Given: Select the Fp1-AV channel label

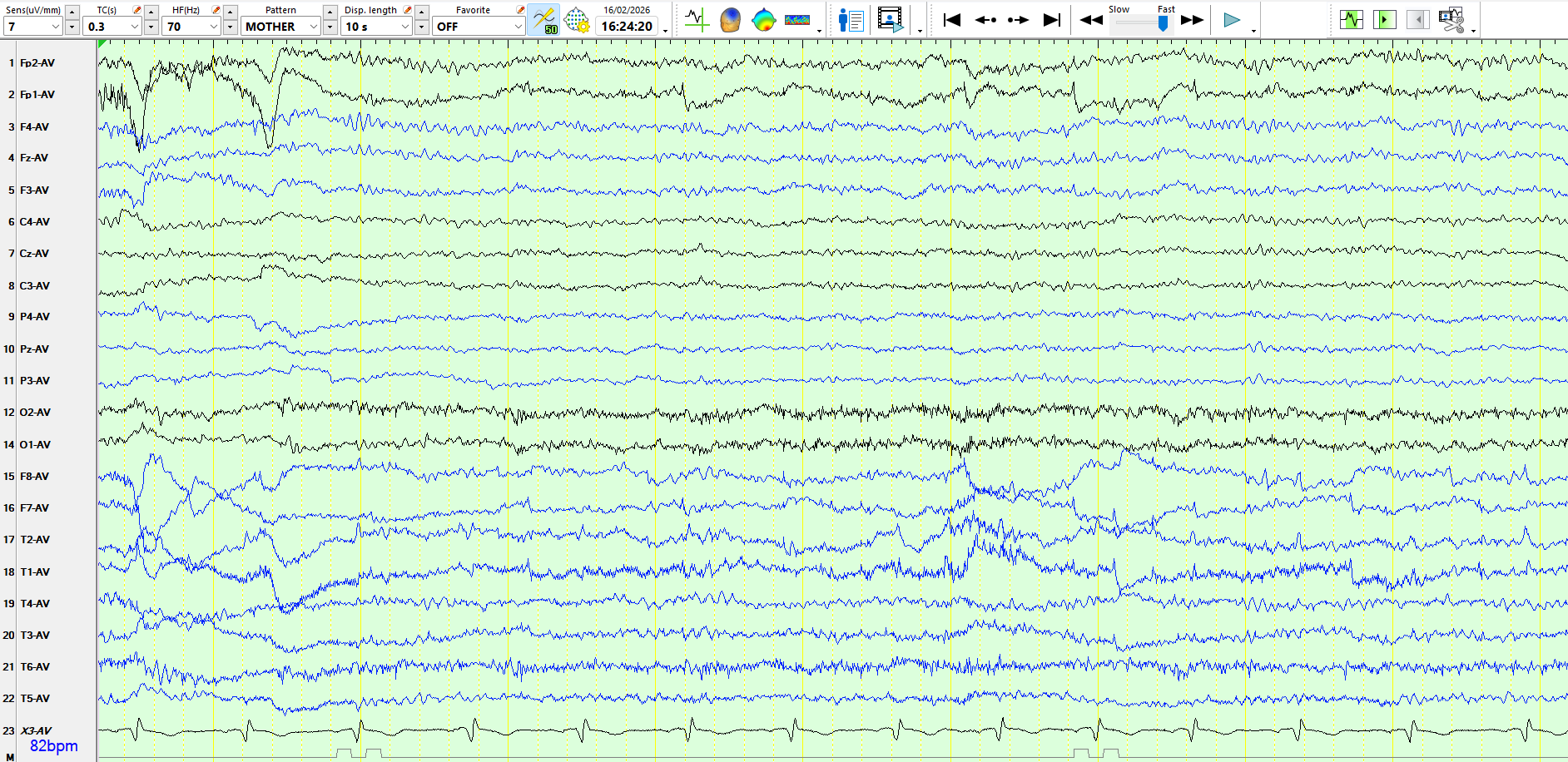Looking at the screenshot, I should pyautogui.click(x=37, y=95).
